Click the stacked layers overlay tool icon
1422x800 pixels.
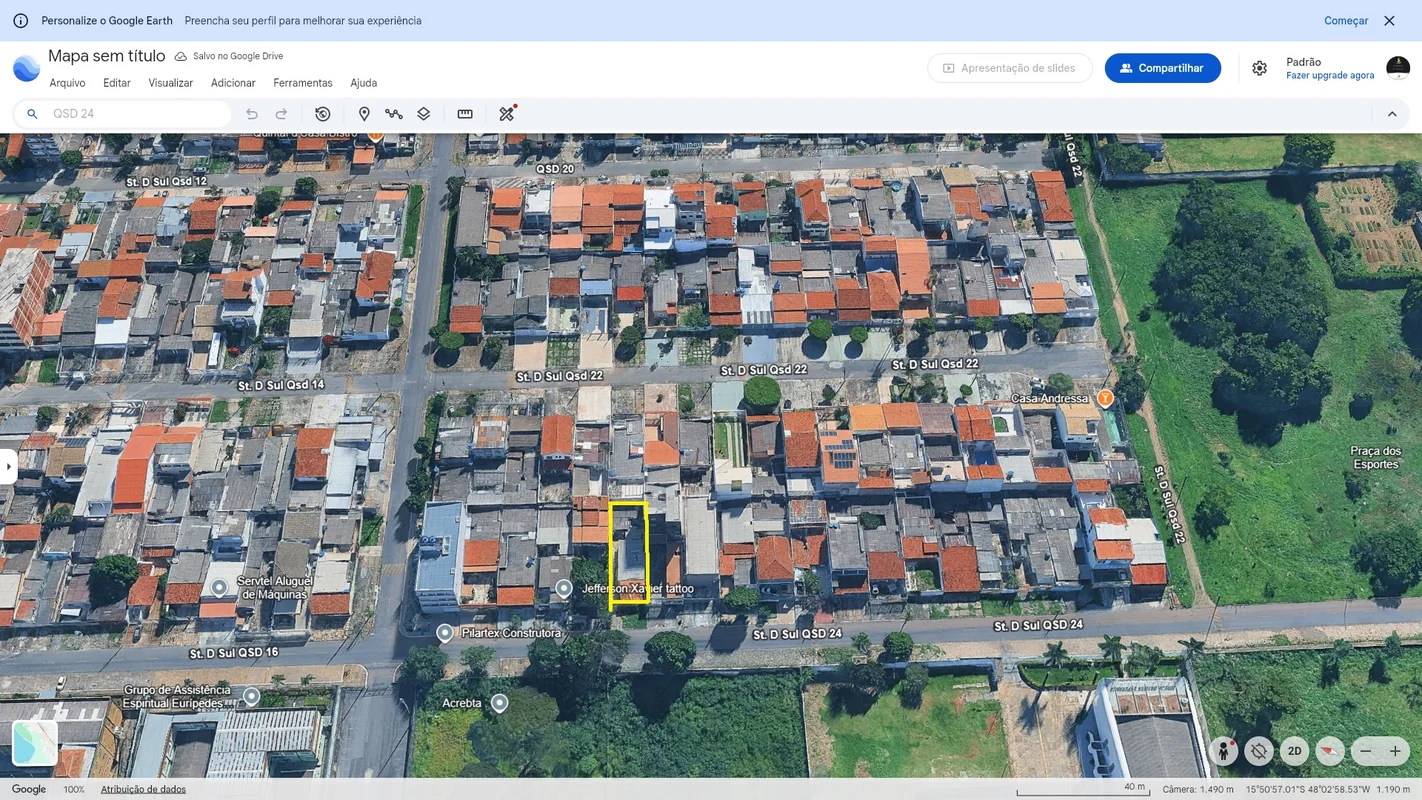click(424, 114)
